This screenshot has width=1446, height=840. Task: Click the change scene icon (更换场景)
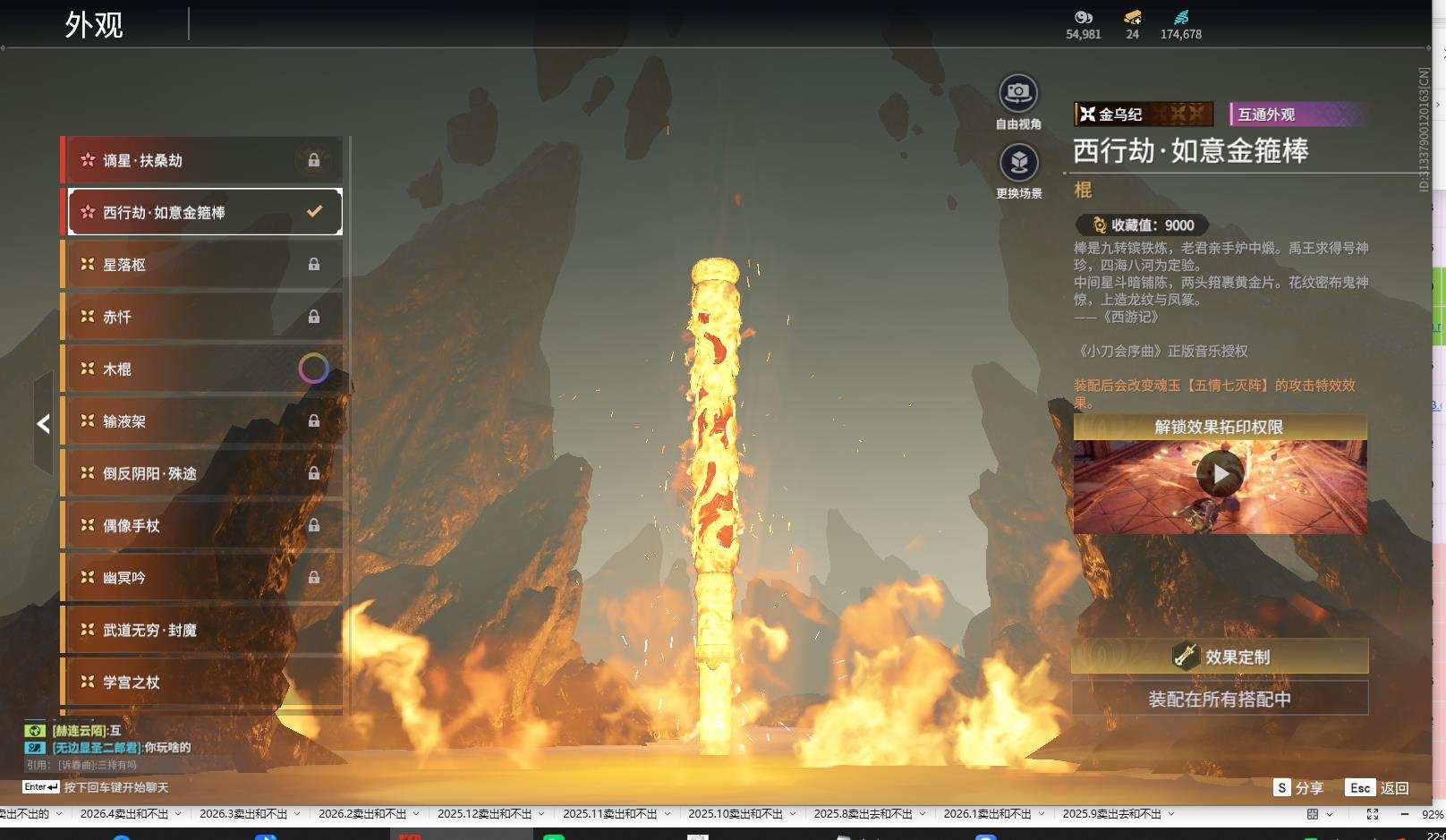[1018, 163]
